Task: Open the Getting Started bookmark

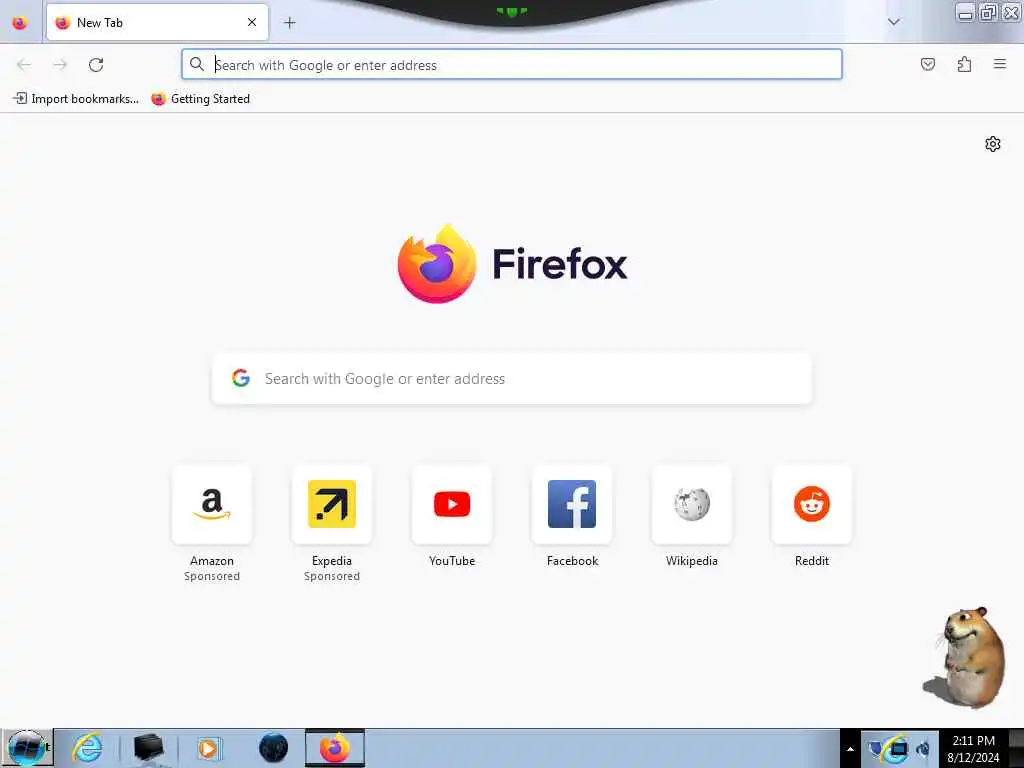Action: pyautogui.click(x=201, y=99)
